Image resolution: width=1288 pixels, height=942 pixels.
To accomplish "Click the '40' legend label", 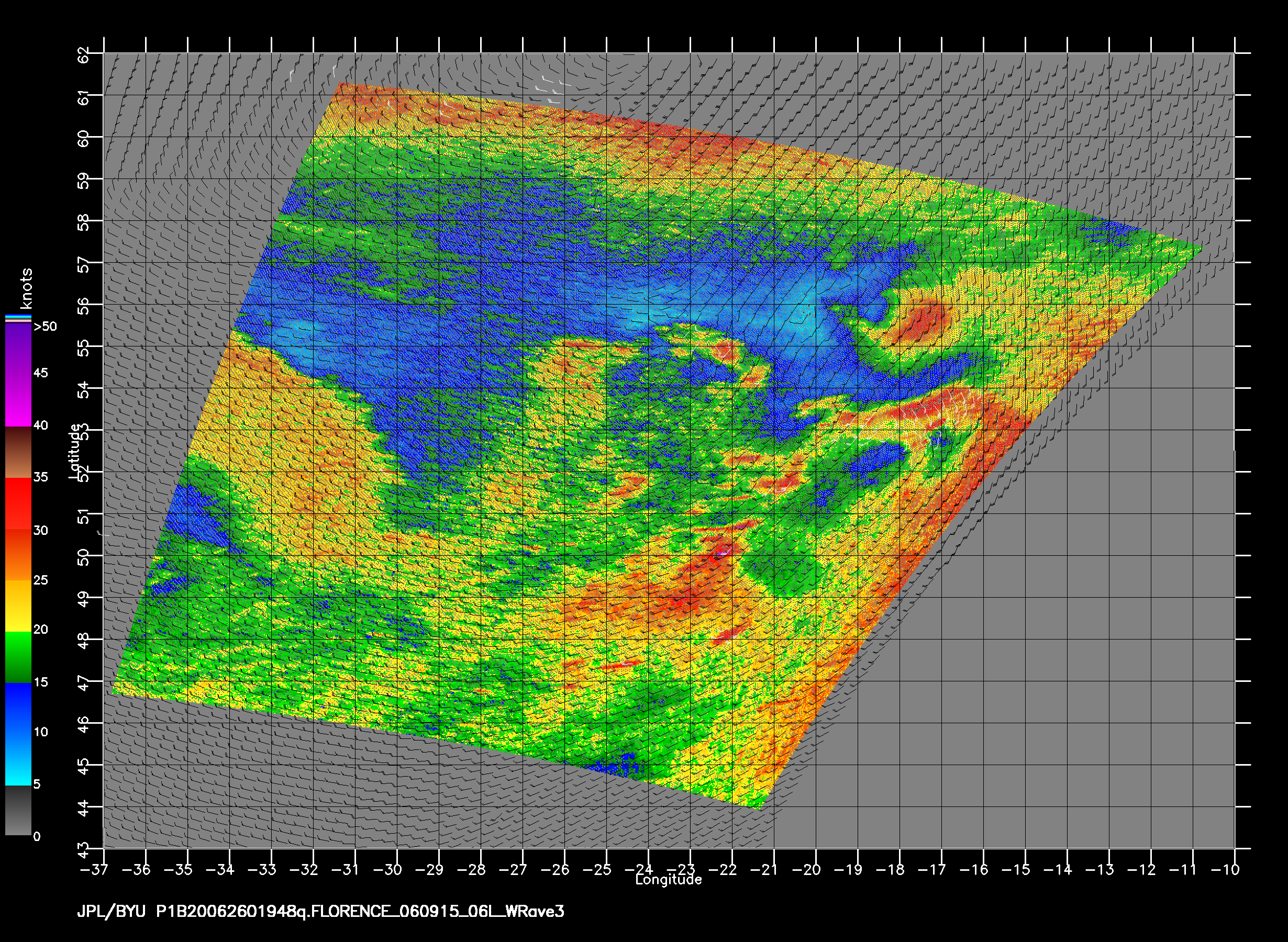I will [x=41, y=425].
